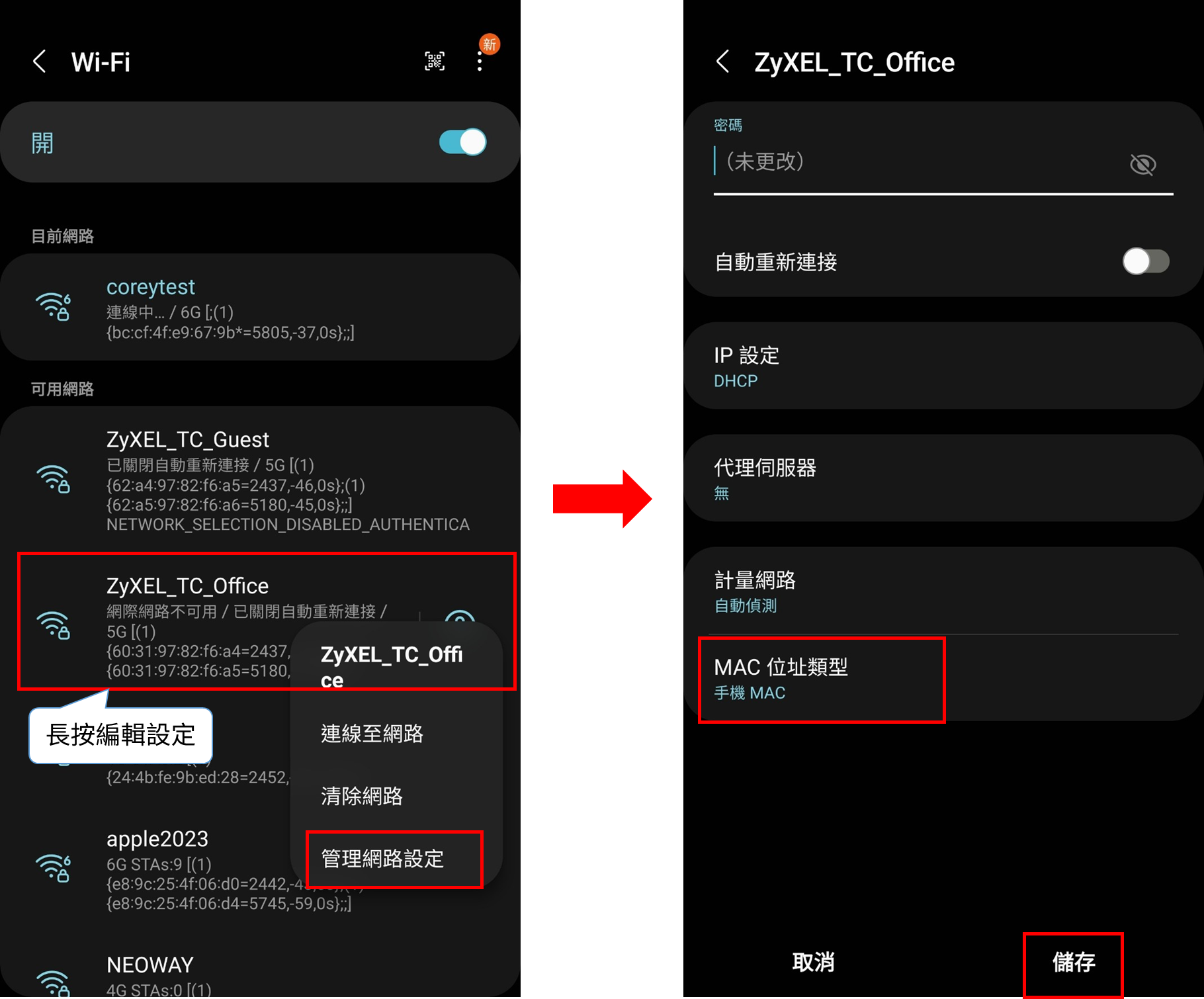Select 管理網路設定 in the popup menu
1204x999 pixels.
(395, 859)
